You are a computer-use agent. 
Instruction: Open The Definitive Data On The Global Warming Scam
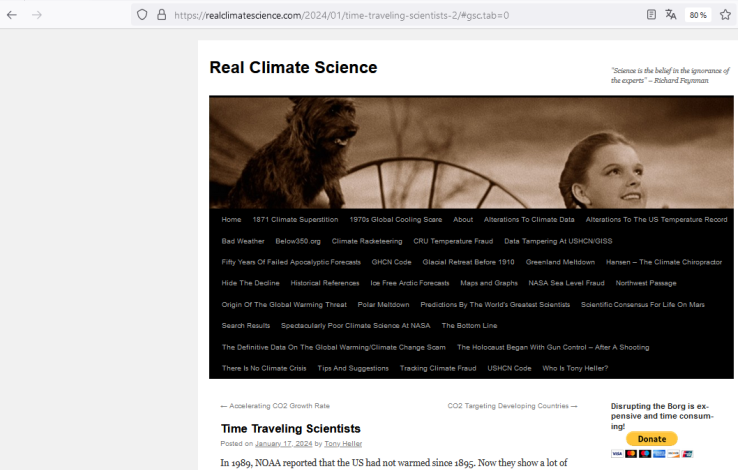point(334,347)
